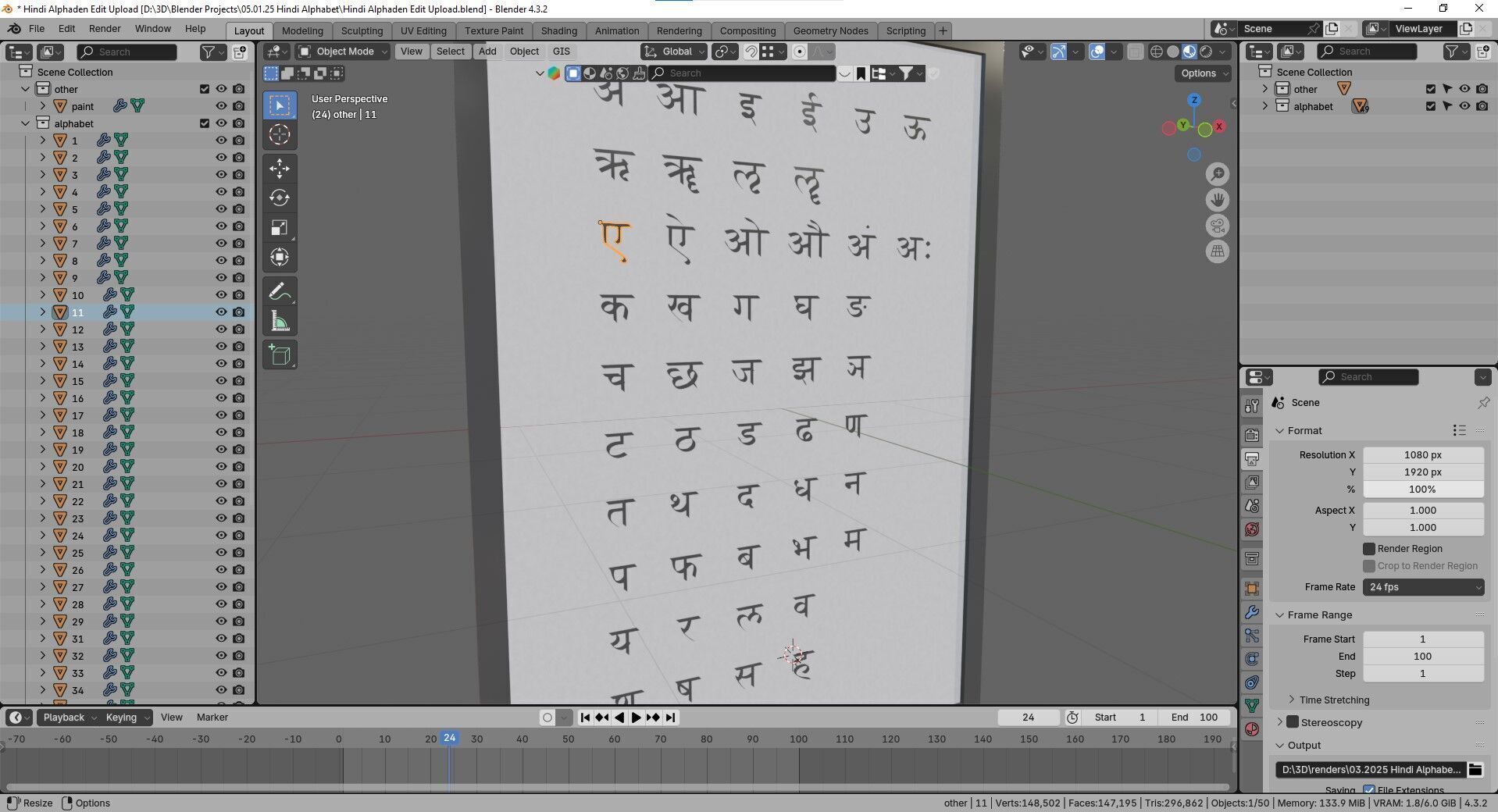Image resolution: width=1498 pixels, height=812 pixels.
Task: Open the Output properties tab
Action: click(1252, 458)
